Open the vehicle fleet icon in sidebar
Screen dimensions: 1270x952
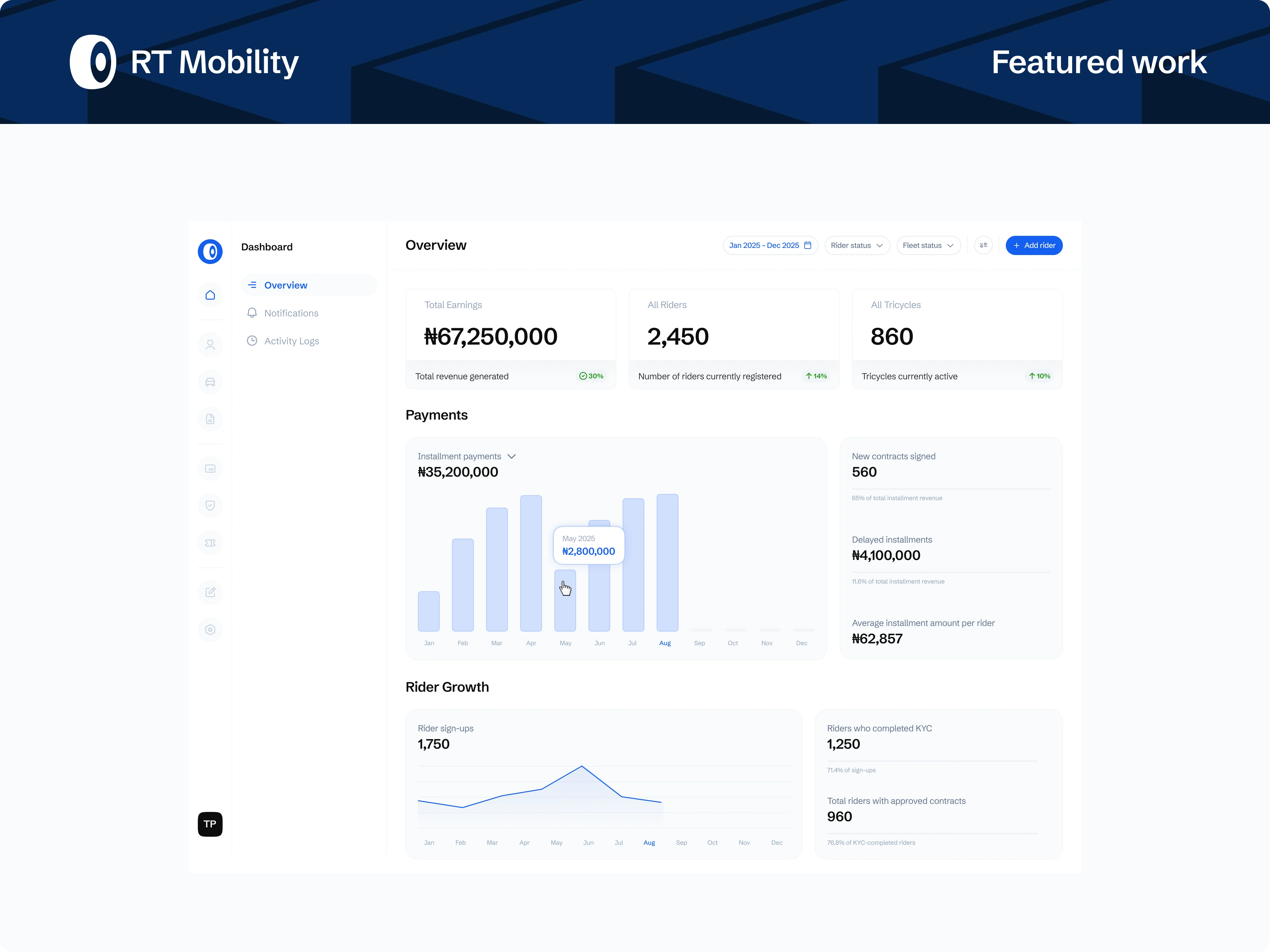tap(210, 382)
